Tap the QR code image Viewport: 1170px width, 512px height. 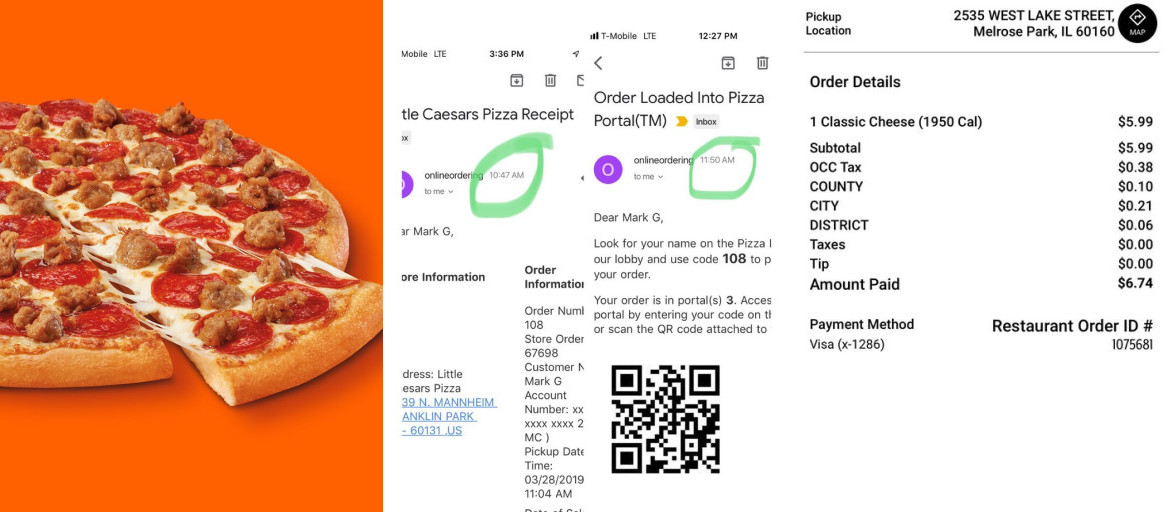coord(666,419)
